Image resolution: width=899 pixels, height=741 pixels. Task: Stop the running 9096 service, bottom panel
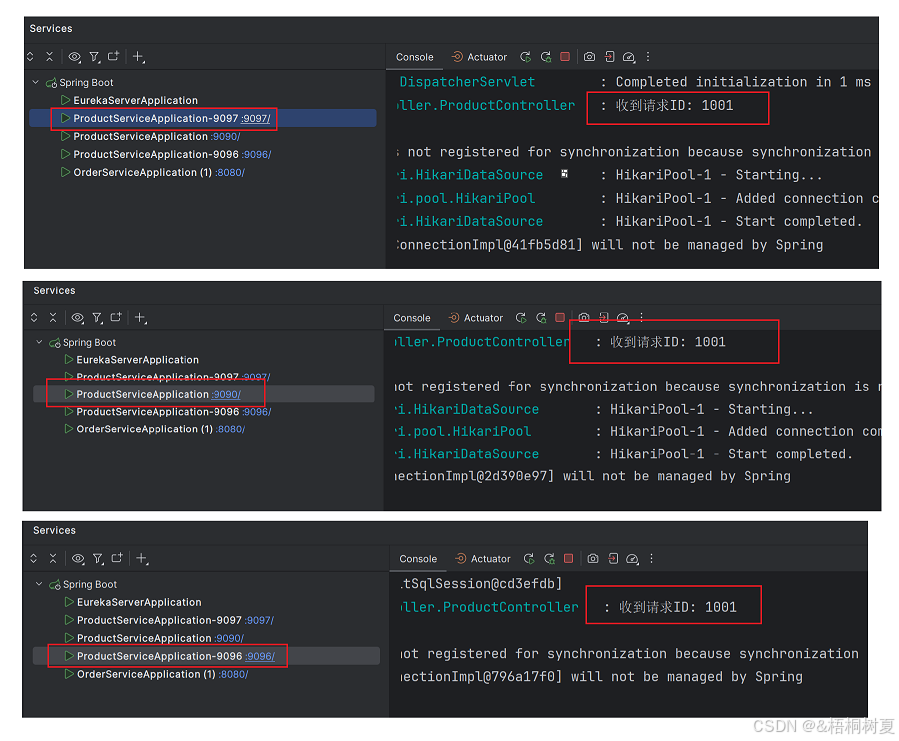coord(568,558)
